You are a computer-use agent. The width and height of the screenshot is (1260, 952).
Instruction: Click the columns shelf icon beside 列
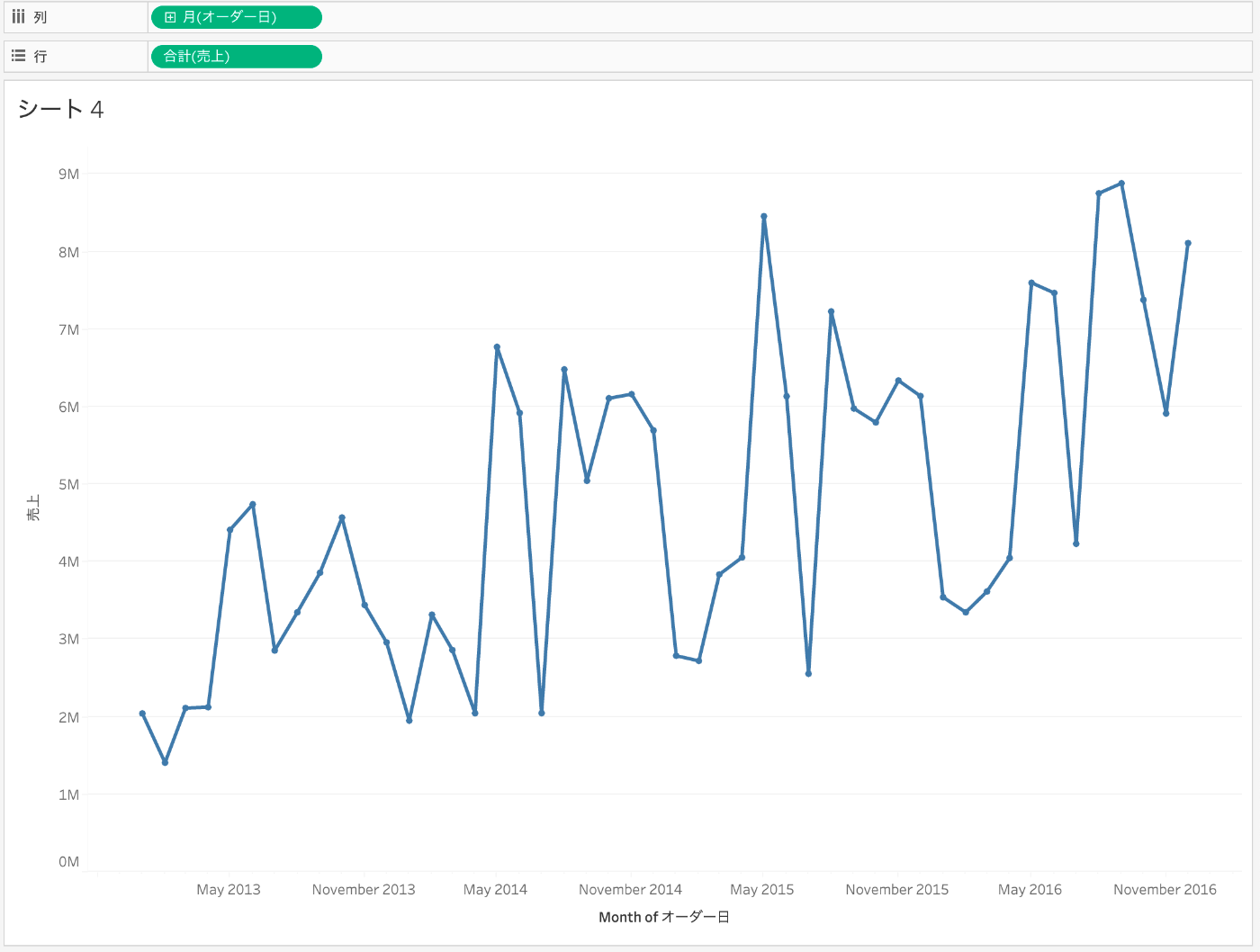coord(18,17)
